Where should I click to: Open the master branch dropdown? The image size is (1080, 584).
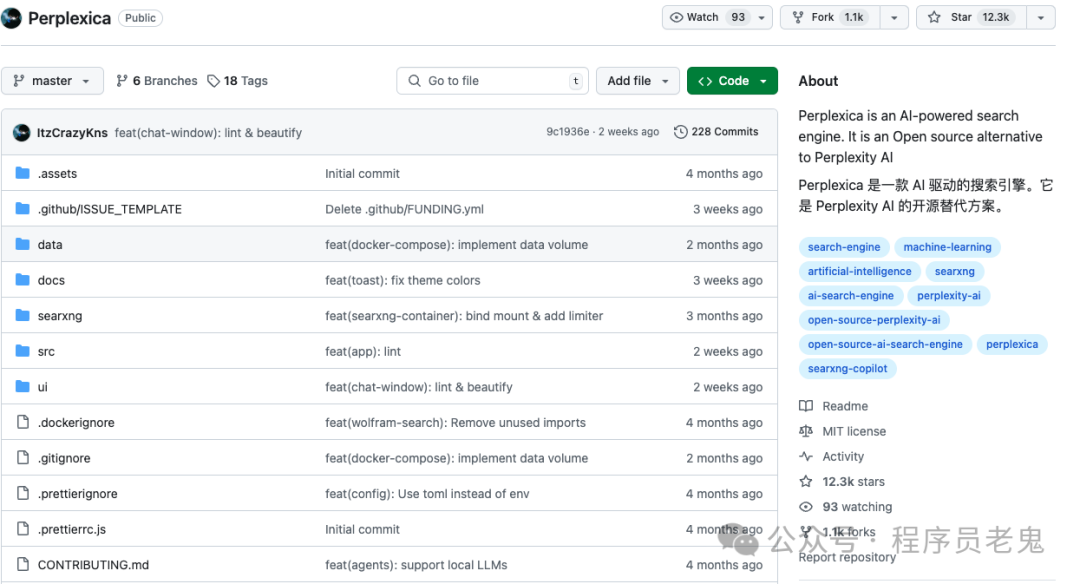pyautogui.click(x=52, y=81)
